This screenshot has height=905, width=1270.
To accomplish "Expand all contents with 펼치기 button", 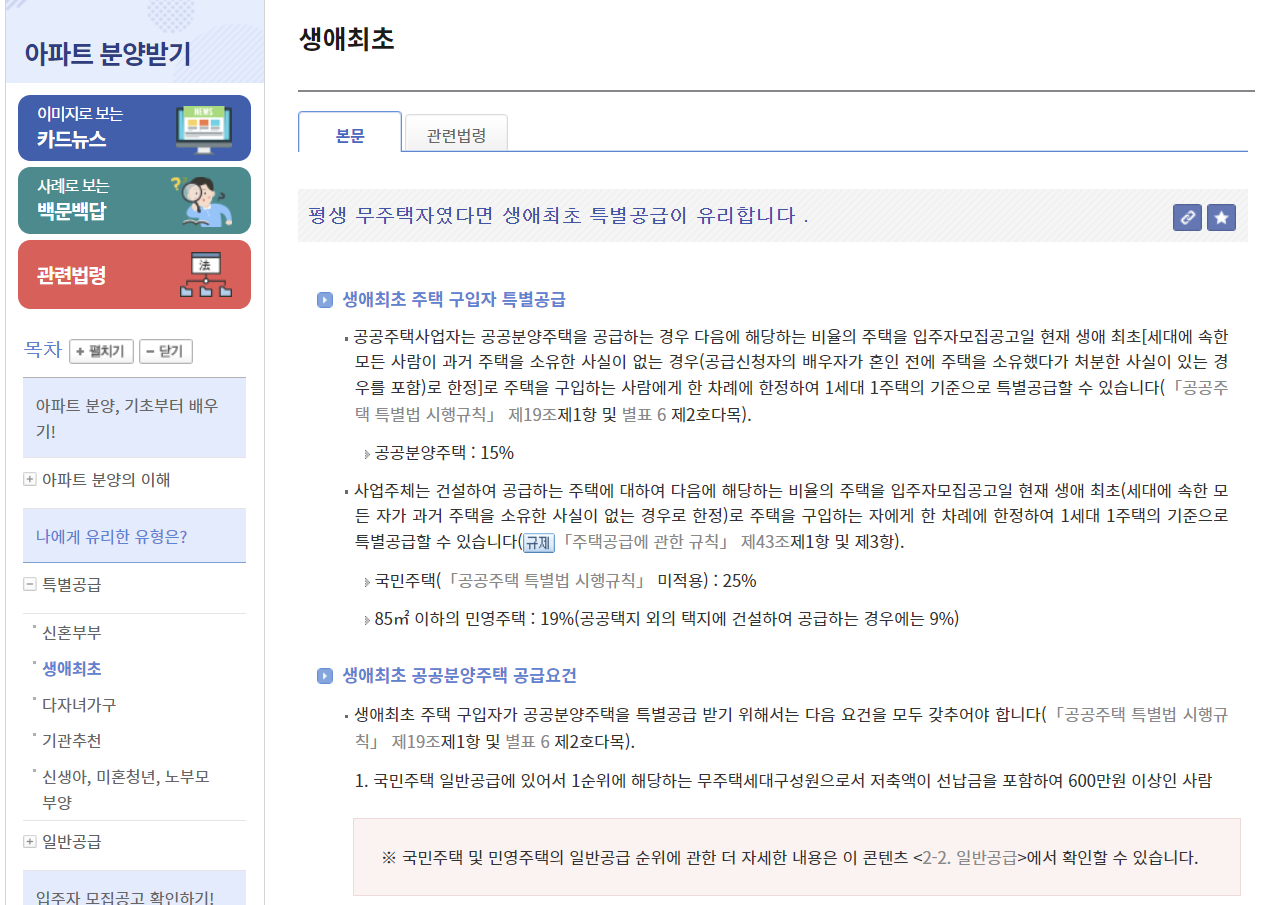I will point(101,351).
